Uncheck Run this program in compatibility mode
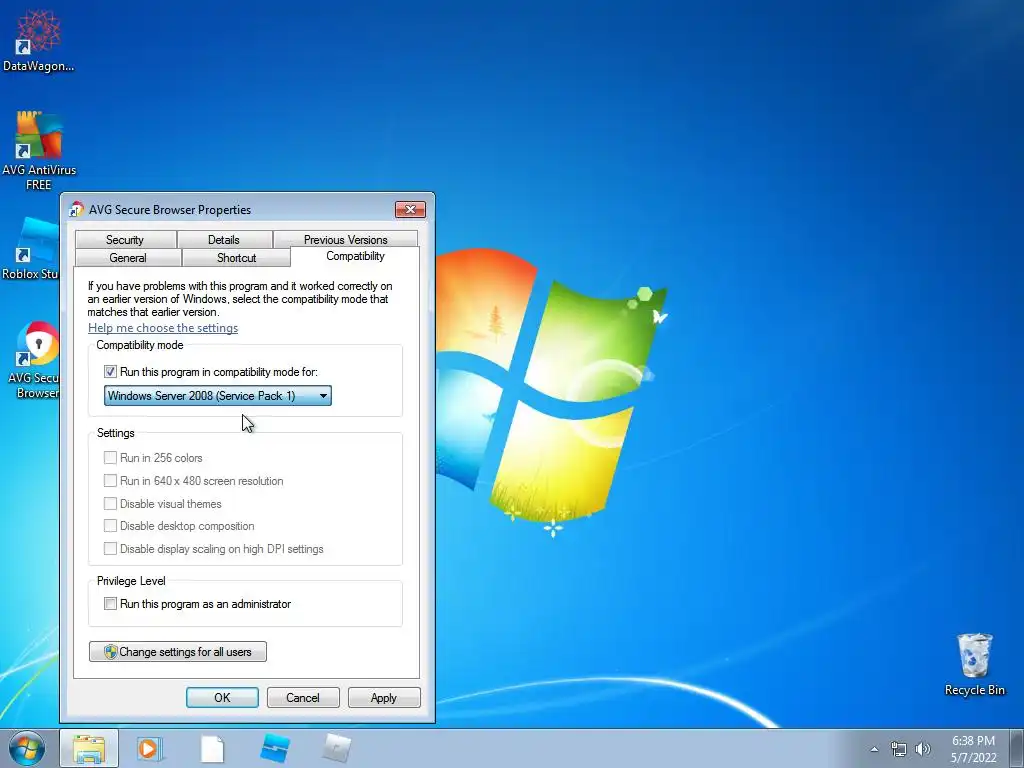Screen dimensions: 1024x768 click(x=110, y=372)
